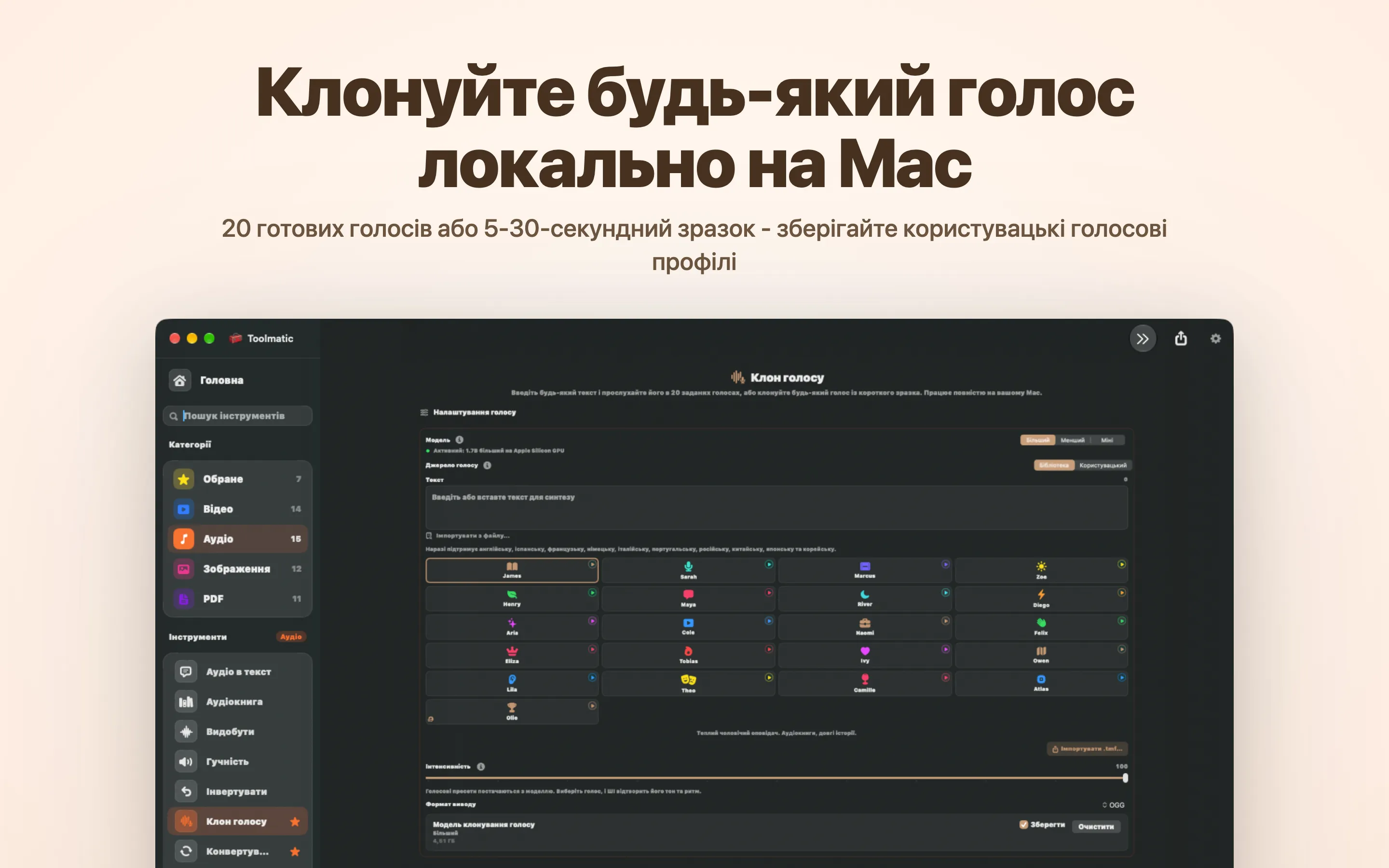Select the Зображення category
Screen dimensions: 1389x868
coord(238,569)
